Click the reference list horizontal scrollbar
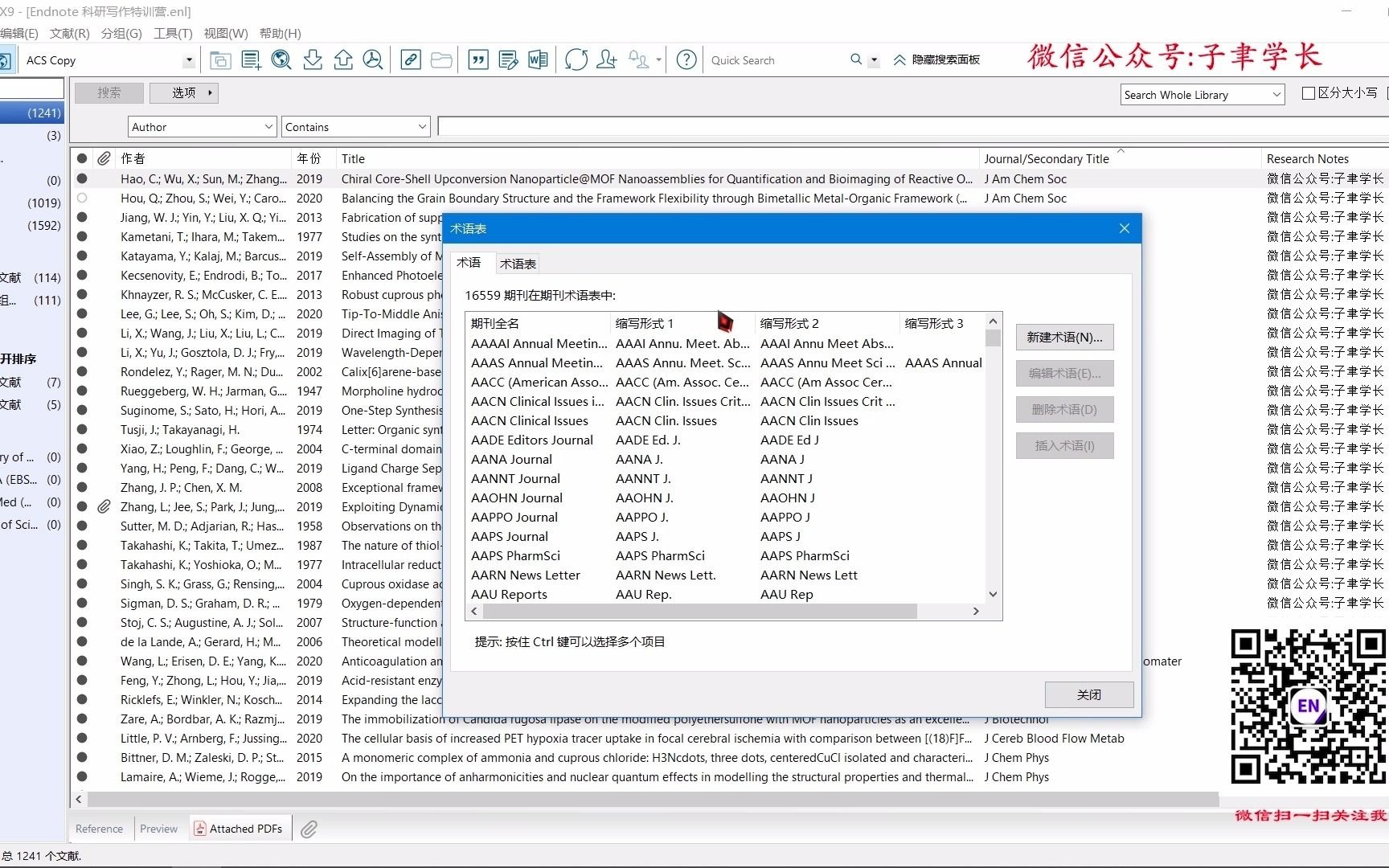This screenshot has width=1389, height=868. [x=653, y=799]
